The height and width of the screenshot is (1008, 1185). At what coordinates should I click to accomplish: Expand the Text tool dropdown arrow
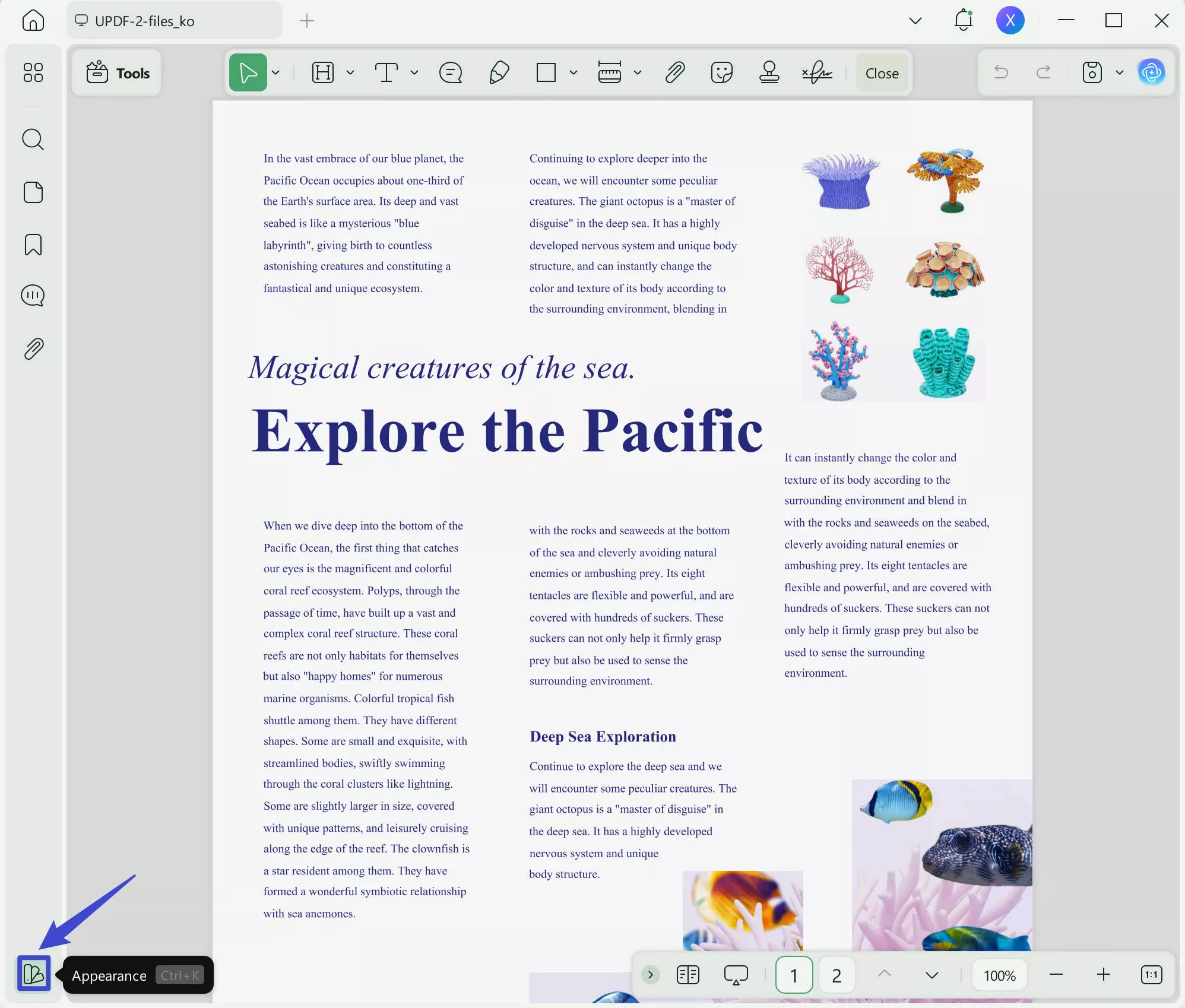[414, 73]
